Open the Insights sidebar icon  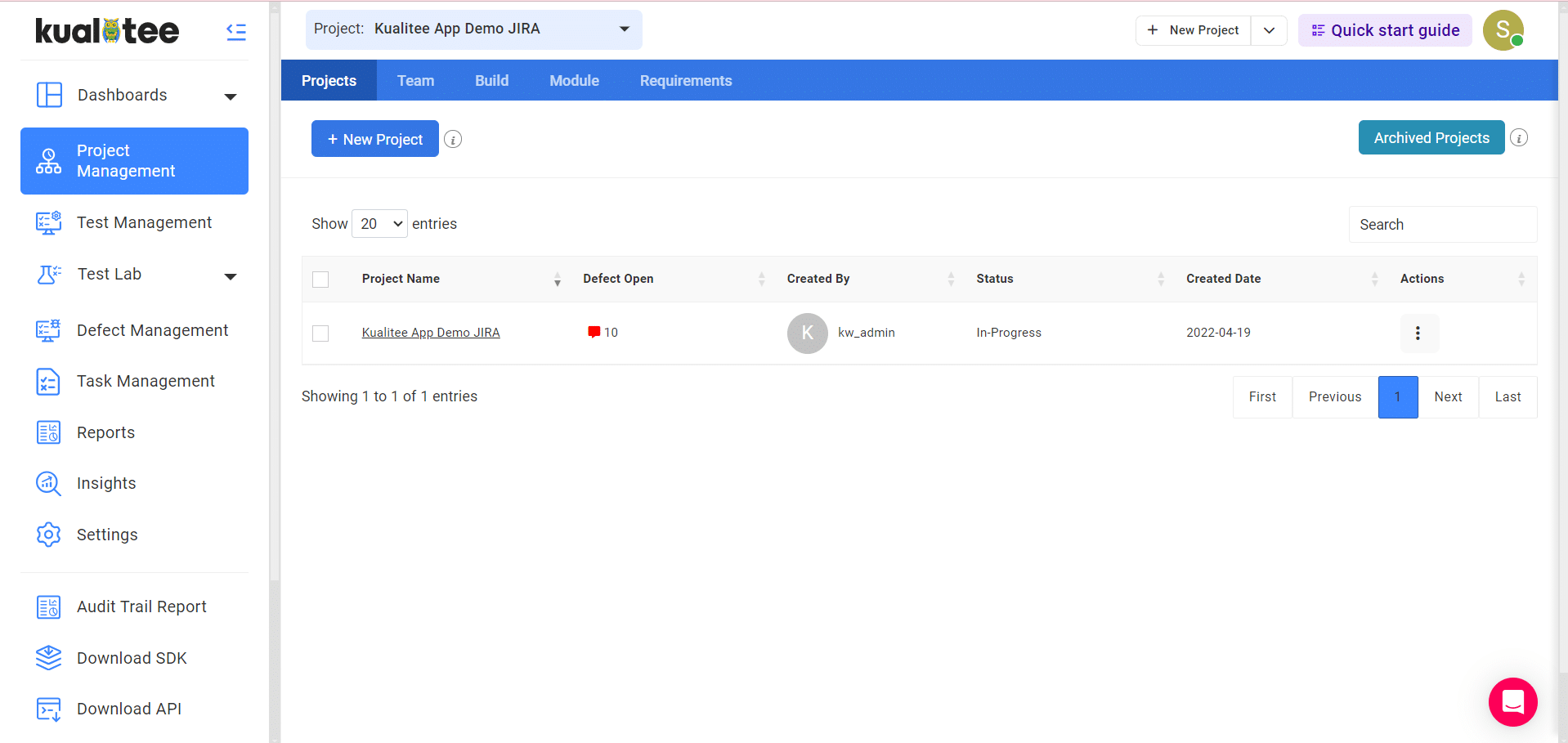[48, 484]
